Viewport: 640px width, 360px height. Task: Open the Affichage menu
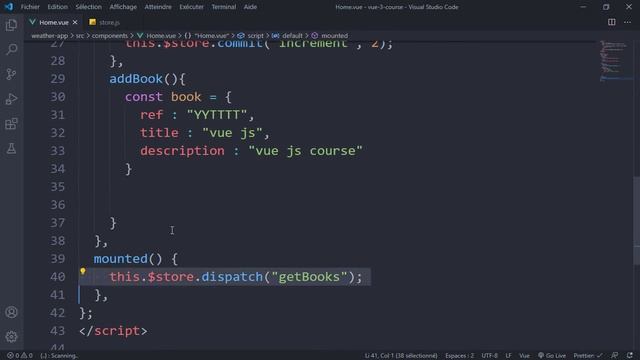click(123, 7)
